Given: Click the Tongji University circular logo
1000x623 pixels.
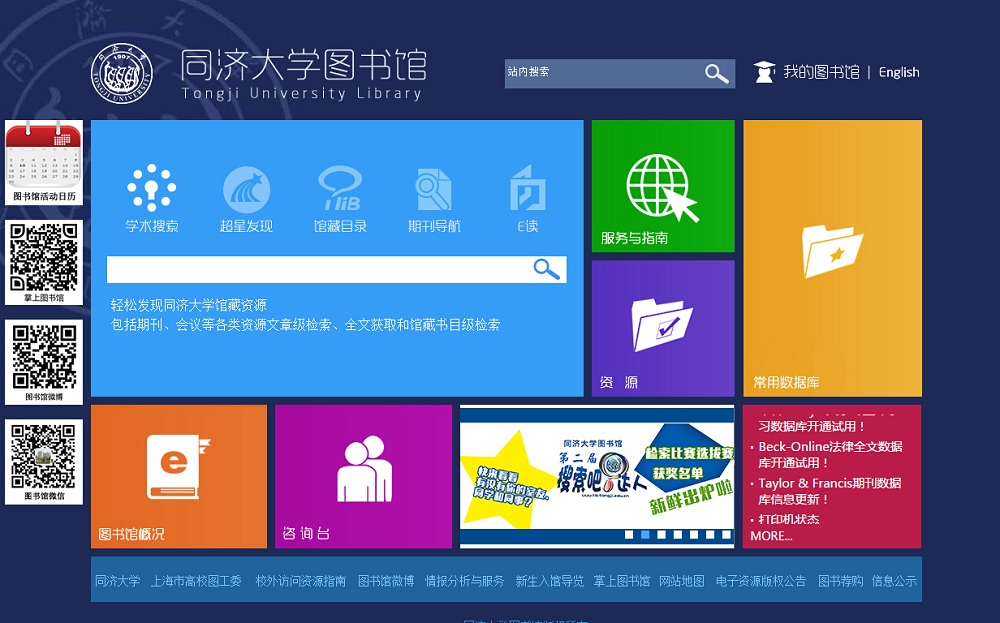Looking at the screenshot, I should (122, 73).
